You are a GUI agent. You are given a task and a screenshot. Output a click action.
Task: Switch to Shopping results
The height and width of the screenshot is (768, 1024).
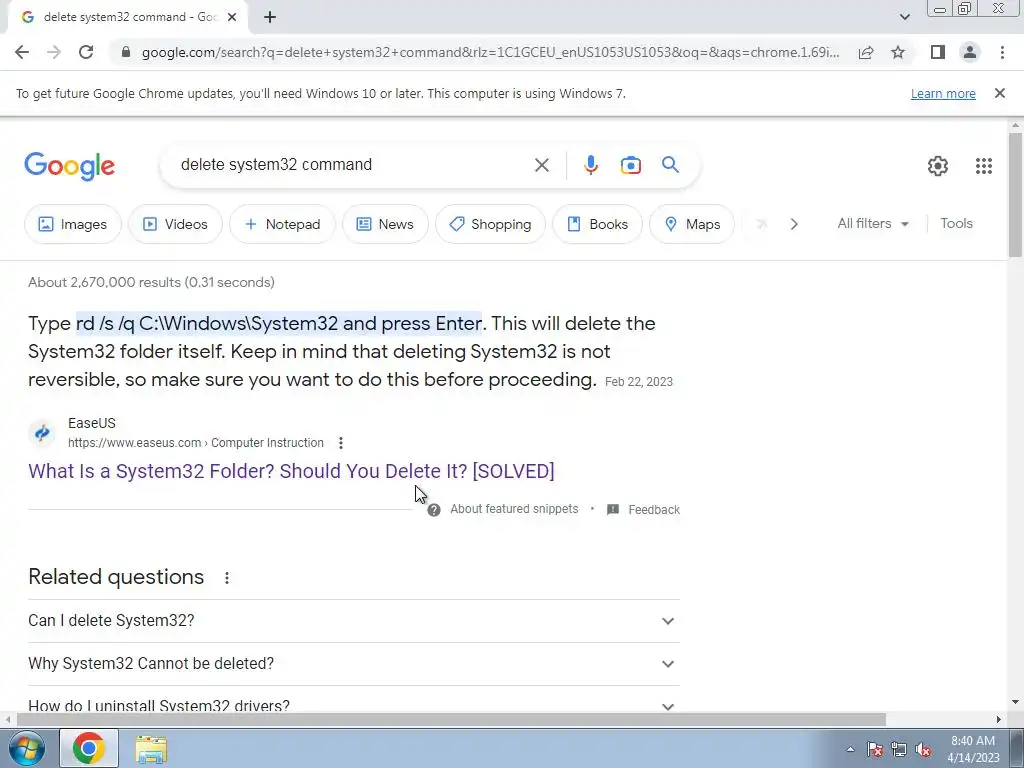coord(490,224)
